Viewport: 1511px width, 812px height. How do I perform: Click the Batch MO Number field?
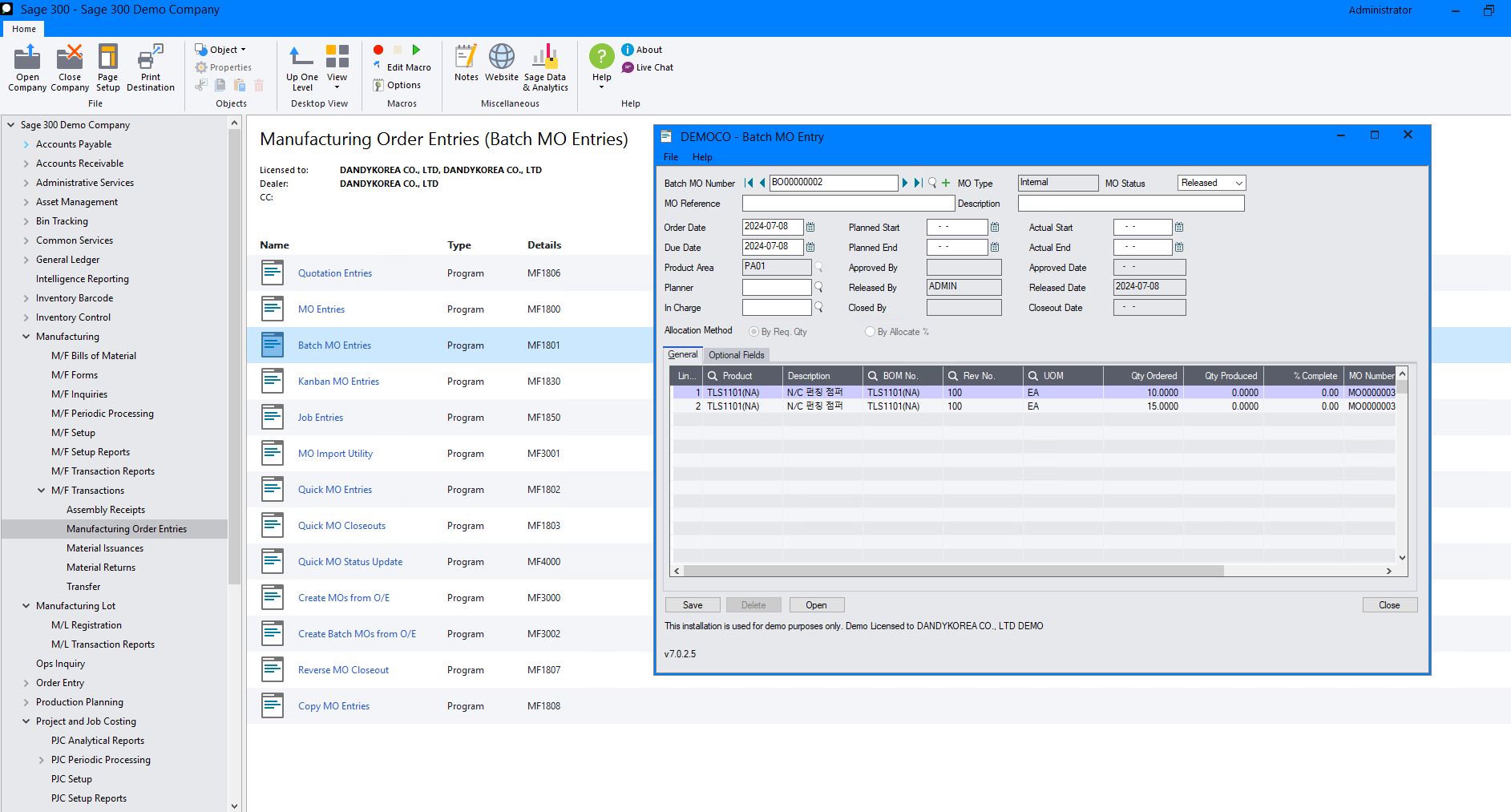[834, 183]
